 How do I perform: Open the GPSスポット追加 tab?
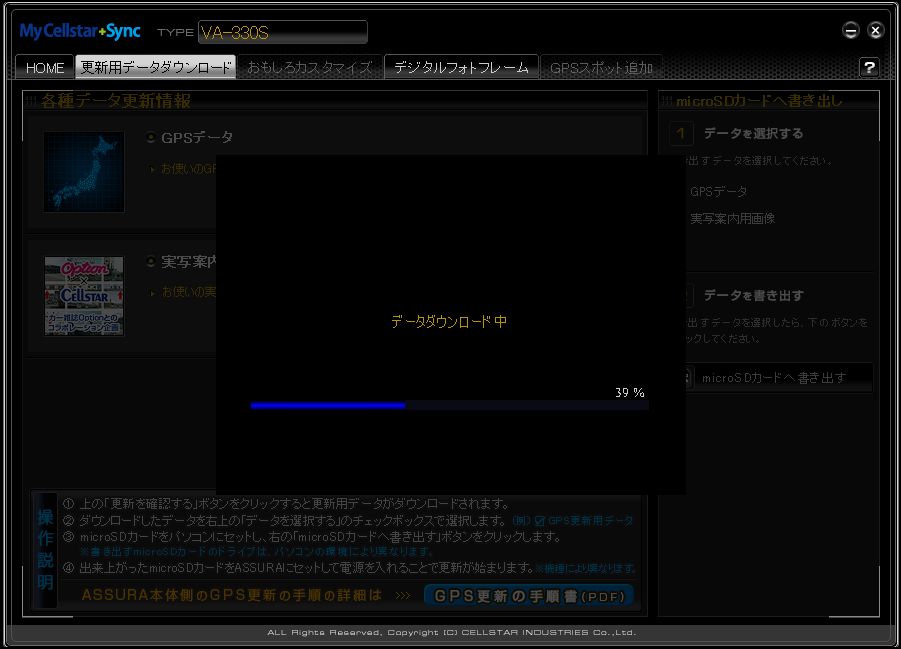pos(601,68)
